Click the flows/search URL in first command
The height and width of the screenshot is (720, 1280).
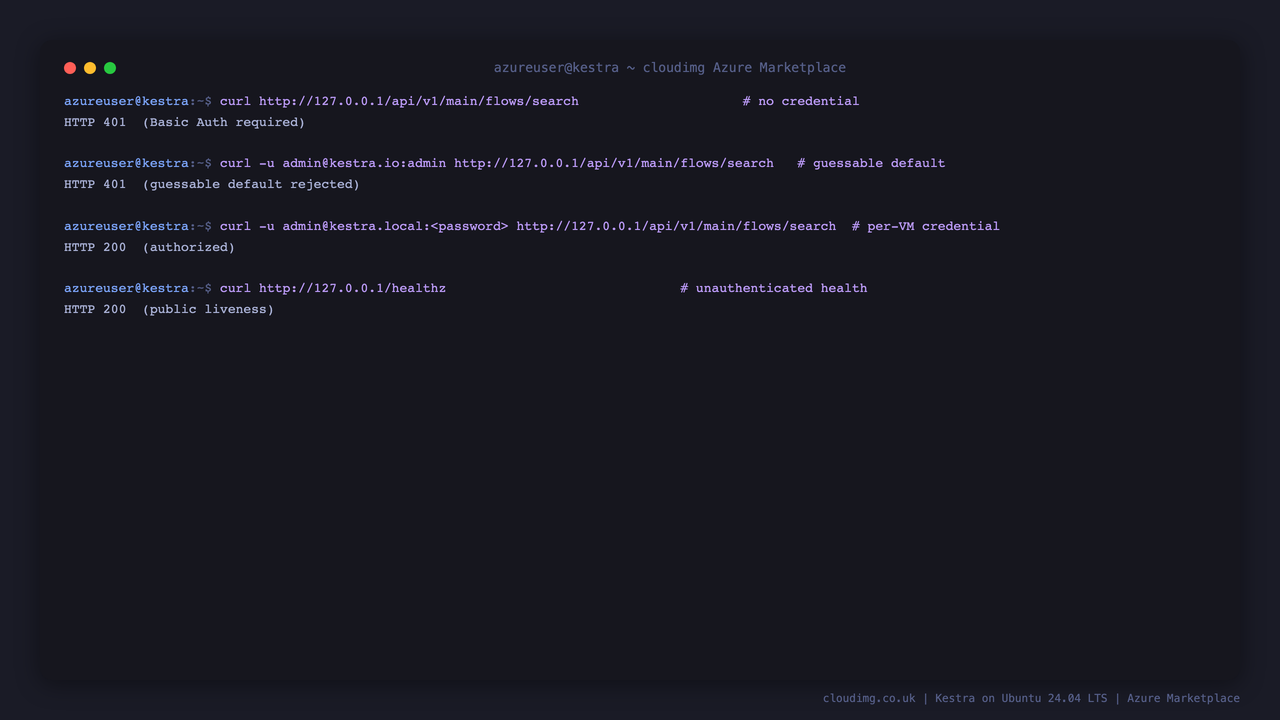419,101
